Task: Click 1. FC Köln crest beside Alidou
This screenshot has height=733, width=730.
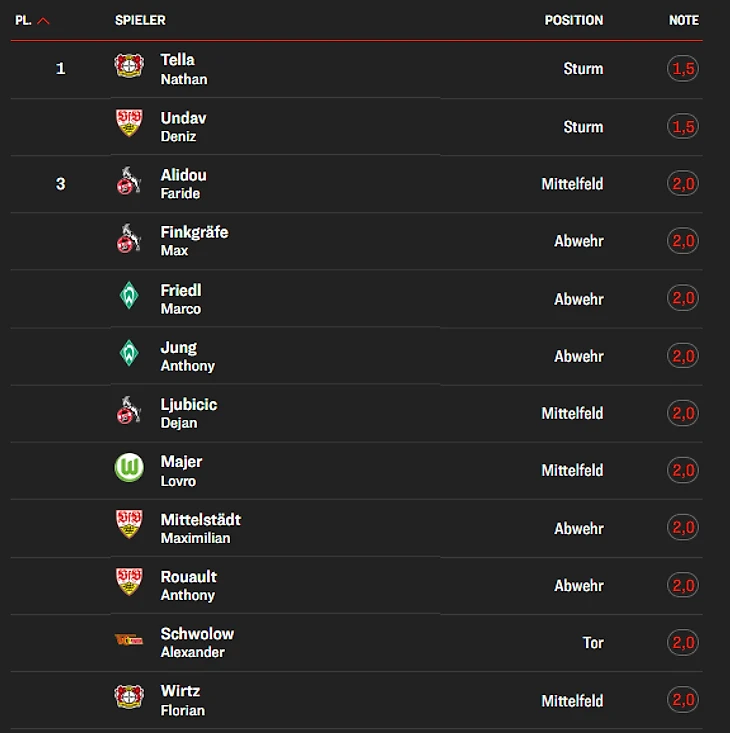Action: 128,183
